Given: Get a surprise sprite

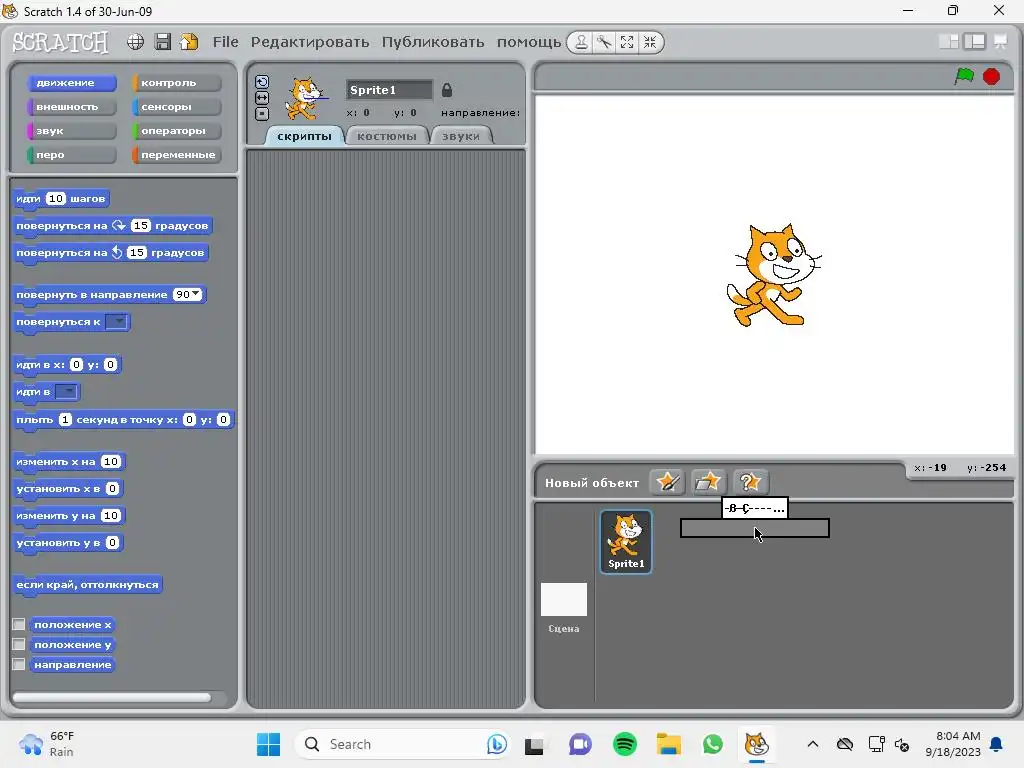Looking at the screenshot, I should point(750,483).
